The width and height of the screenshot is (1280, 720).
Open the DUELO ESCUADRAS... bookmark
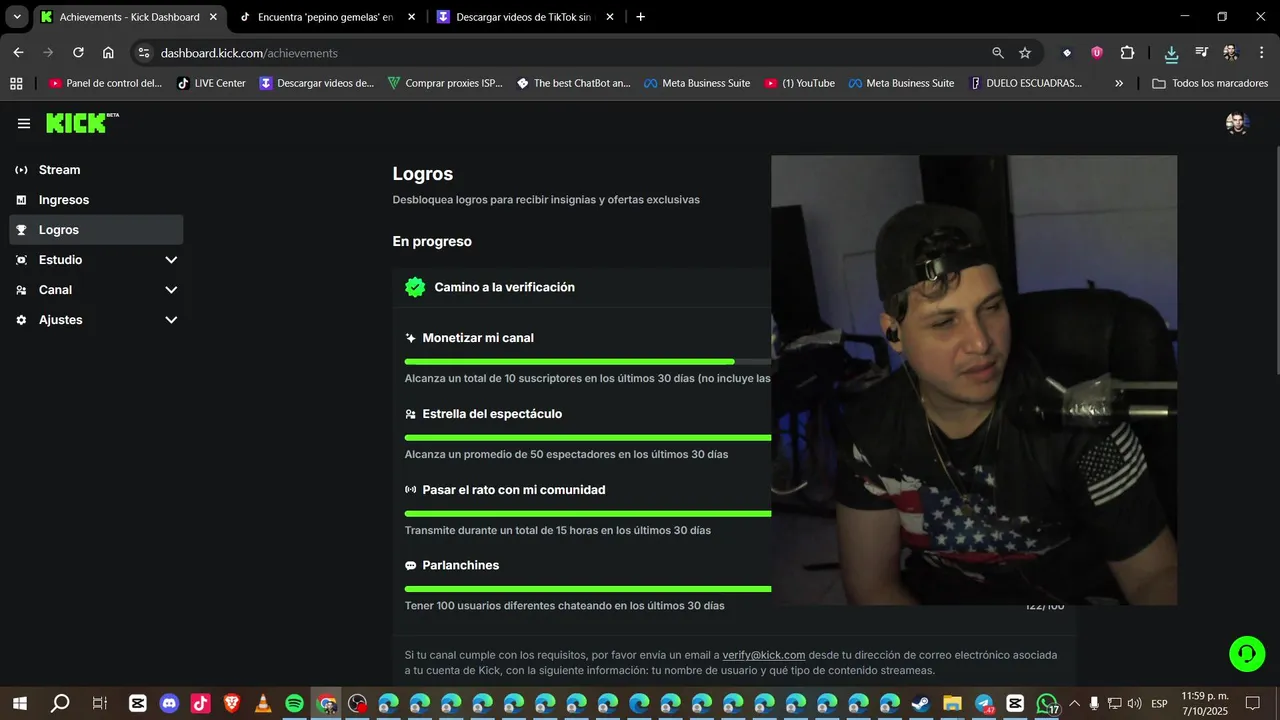1026,83
